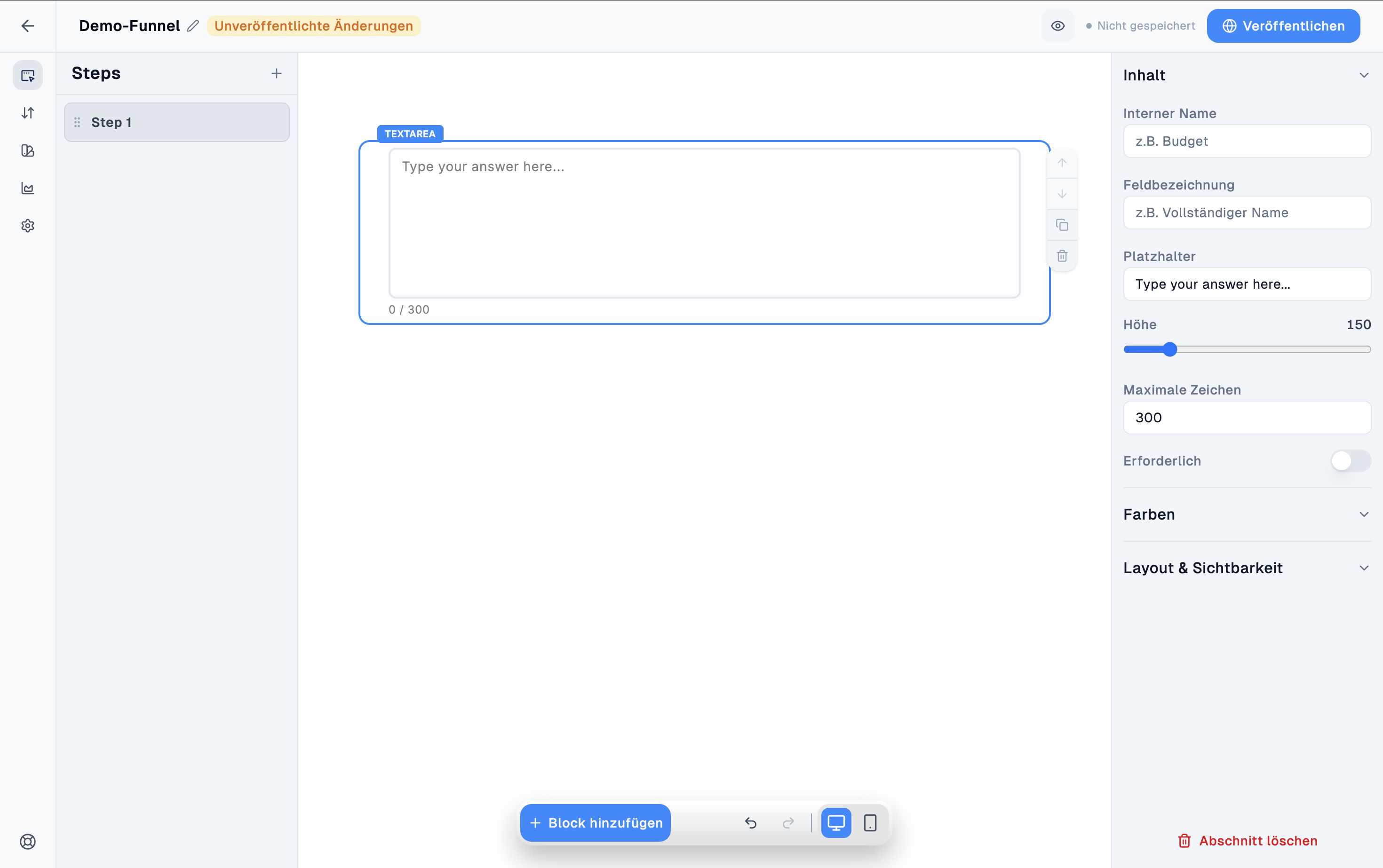This screenshot has width=1383, height=868.
Task: Click the Block hinzufügen button
Action: 595,823
